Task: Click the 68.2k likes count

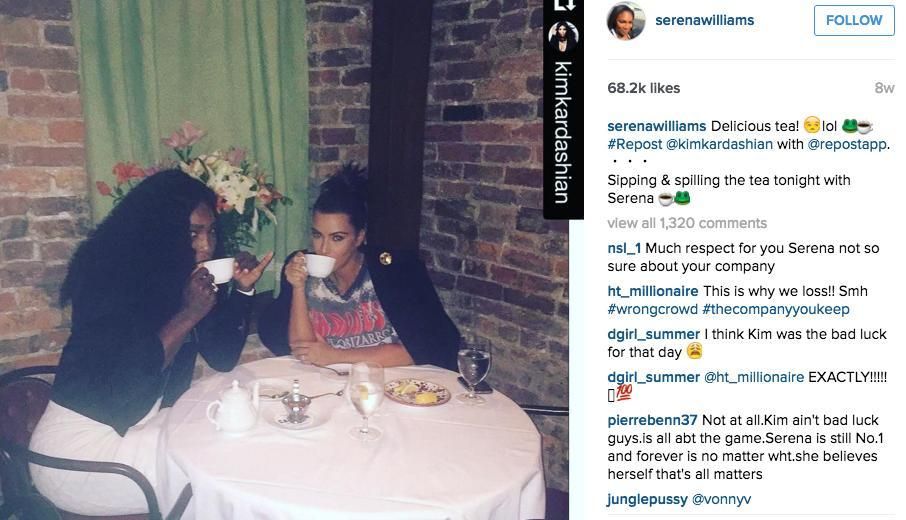Action: point(644,88)
